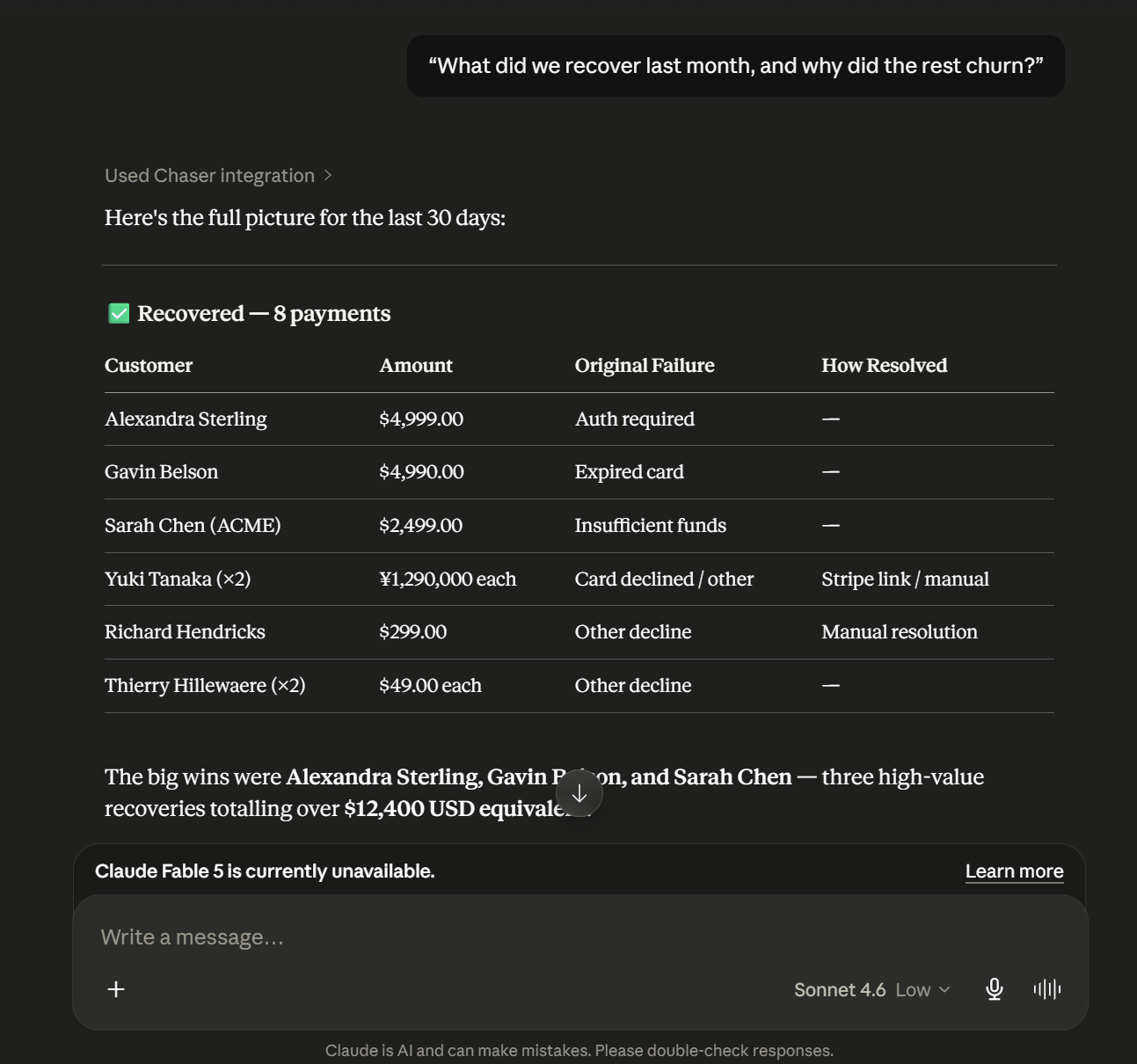Click the $4,999.00 amount
Viewport: 1137px width, 1064px height.
click(421, 419)
